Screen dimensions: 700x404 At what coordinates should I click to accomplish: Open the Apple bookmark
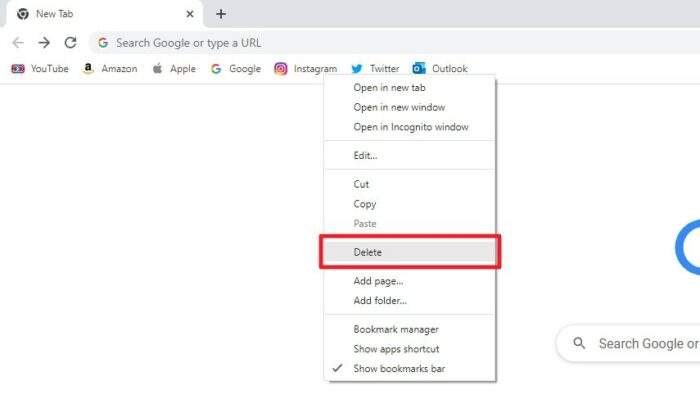pos(174,69)
